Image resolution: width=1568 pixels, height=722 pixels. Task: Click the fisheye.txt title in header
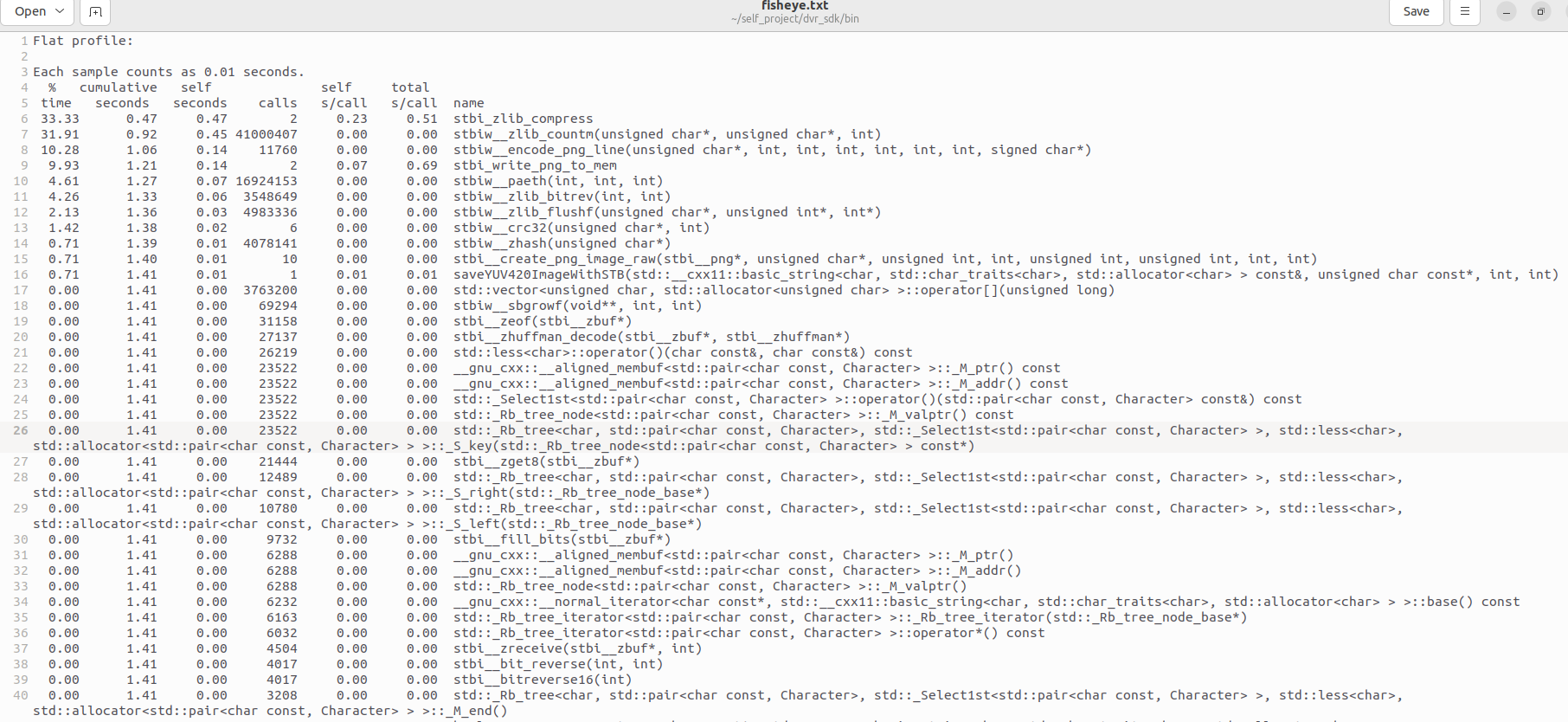point(794,6)
